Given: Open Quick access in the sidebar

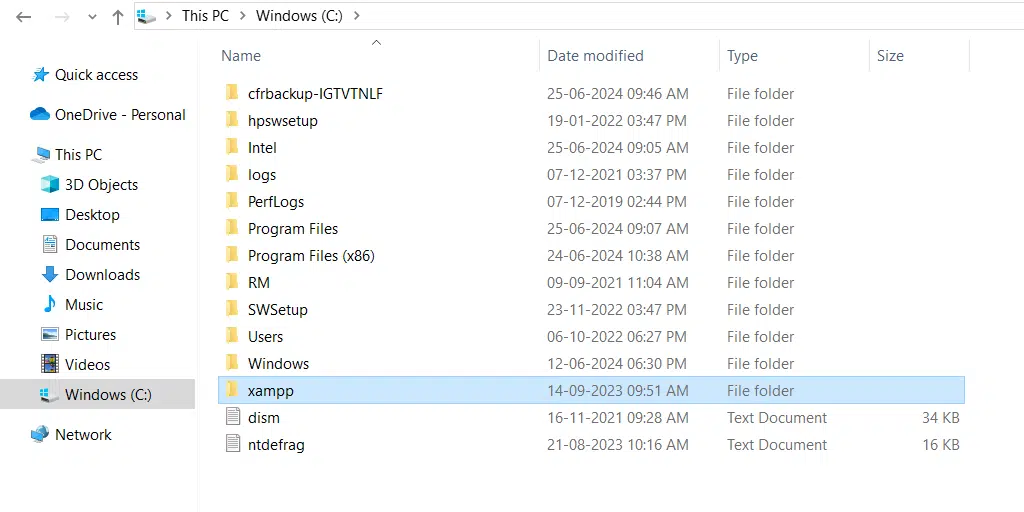Looking at the screenshot, I should pyautogui.click(x=96, y=75).
